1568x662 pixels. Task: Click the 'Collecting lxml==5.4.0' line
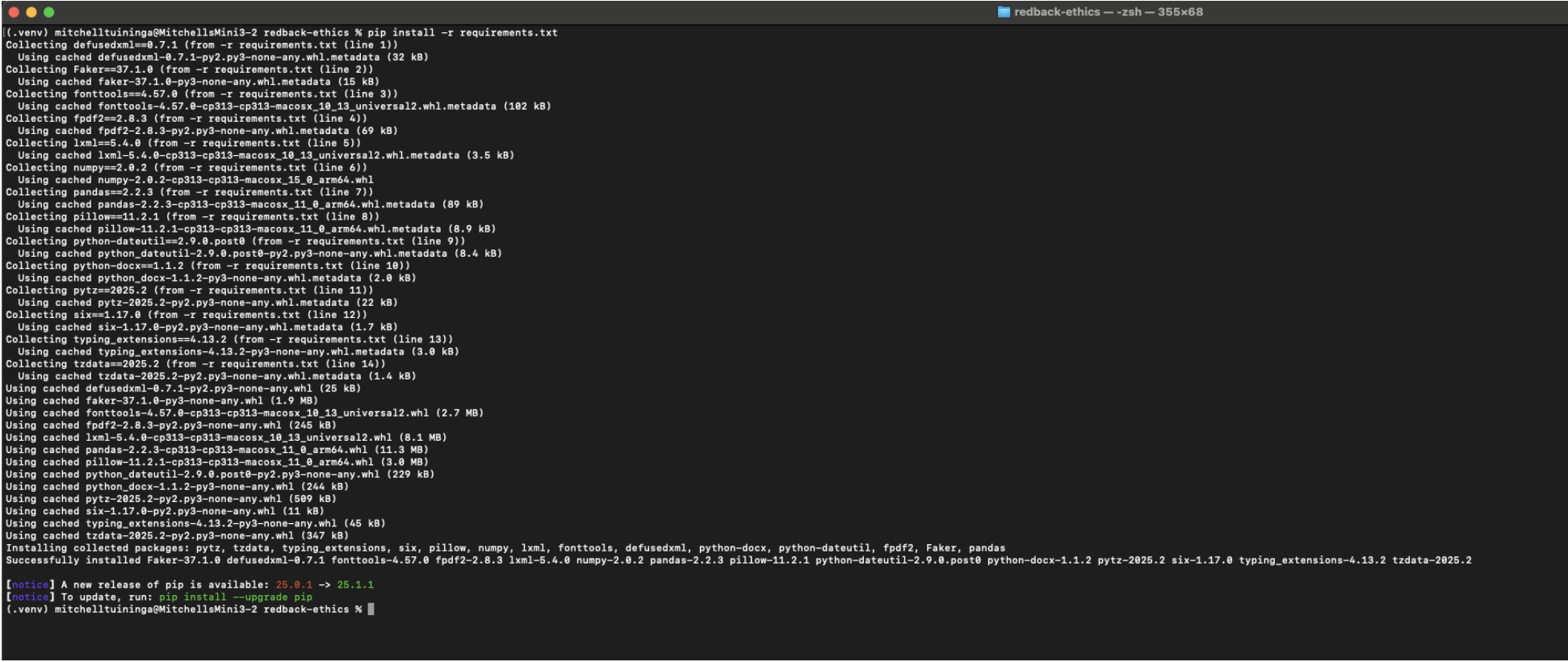pos(183,143)
